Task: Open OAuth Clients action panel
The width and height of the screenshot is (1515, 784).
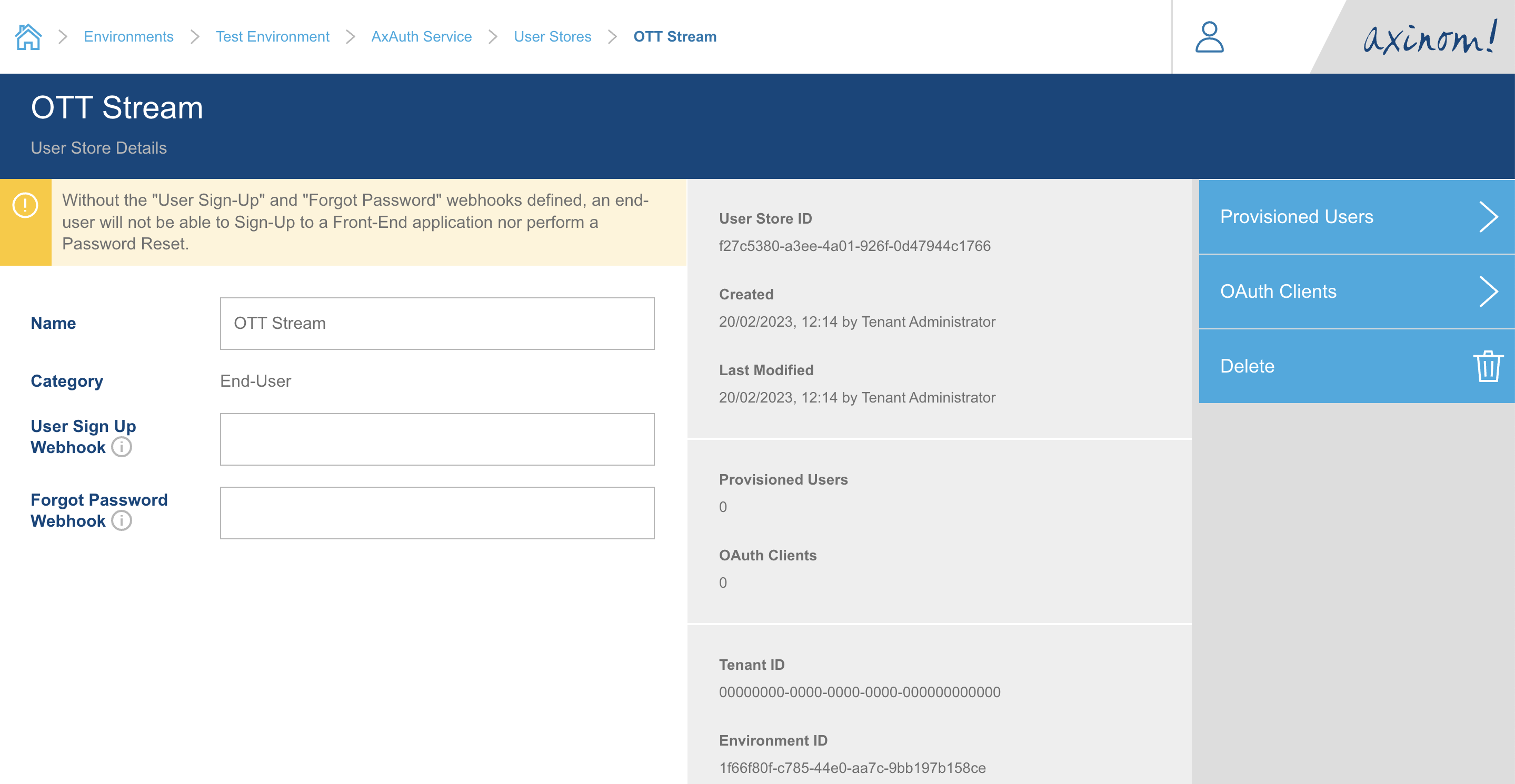Action: (x=1278, y=292)
